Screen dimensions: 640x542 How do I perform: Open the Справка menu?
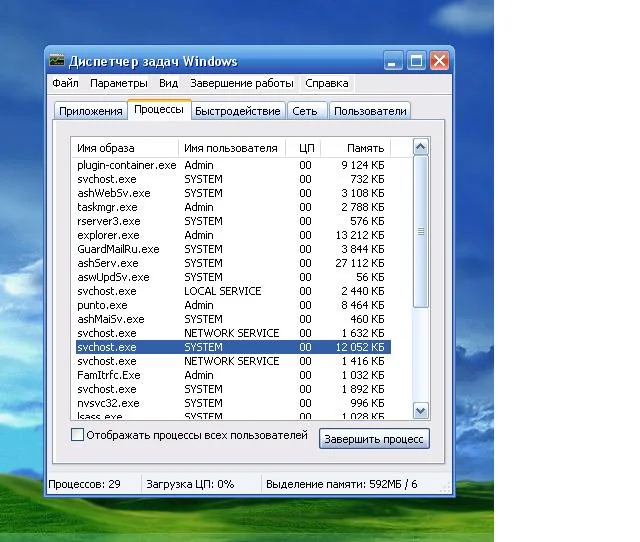click(327, 83)
